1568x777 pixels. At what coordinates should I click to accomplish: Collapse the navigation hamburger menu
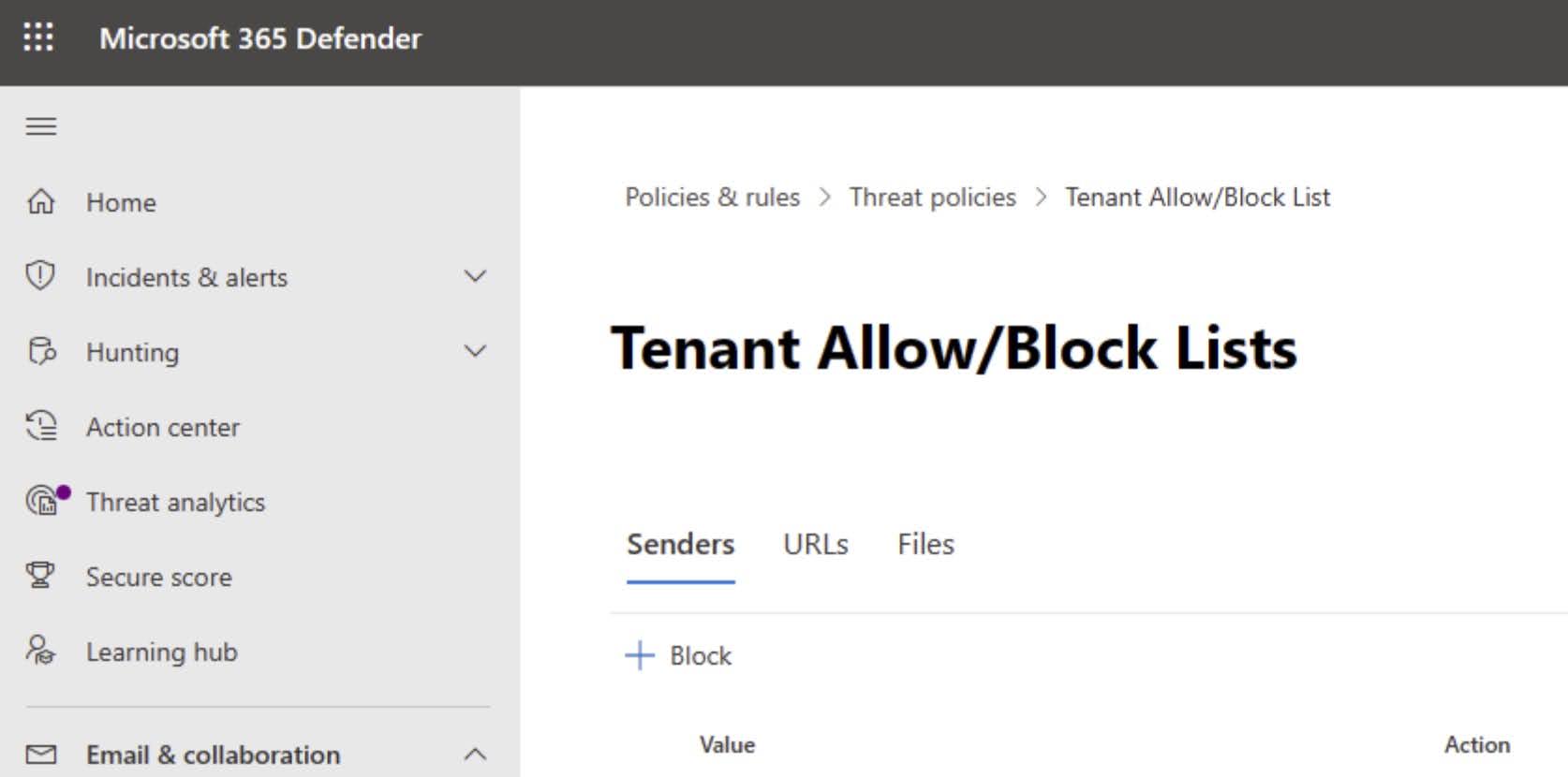pos(41,126)
